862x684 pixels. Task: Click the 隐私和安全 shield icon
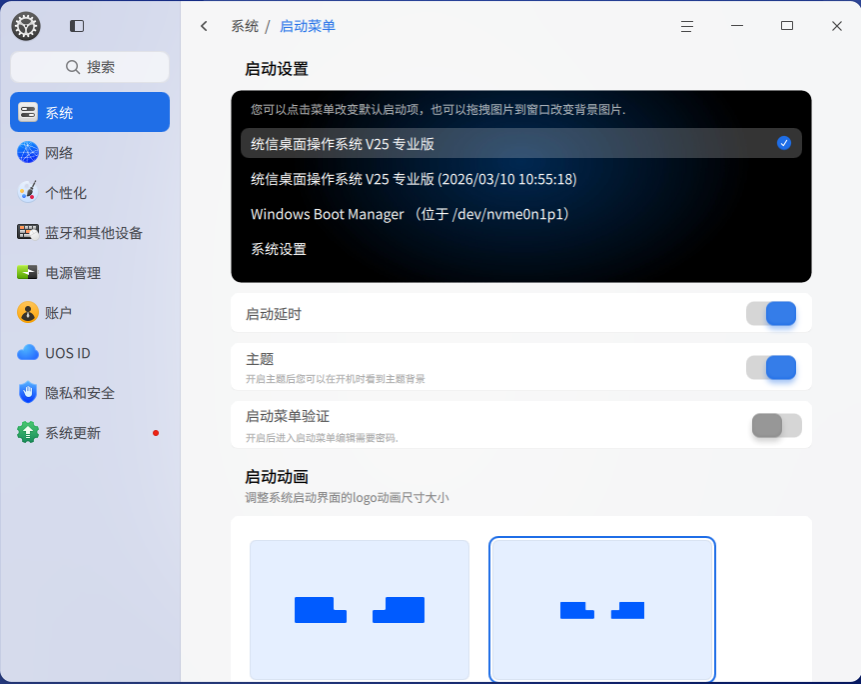27,393
